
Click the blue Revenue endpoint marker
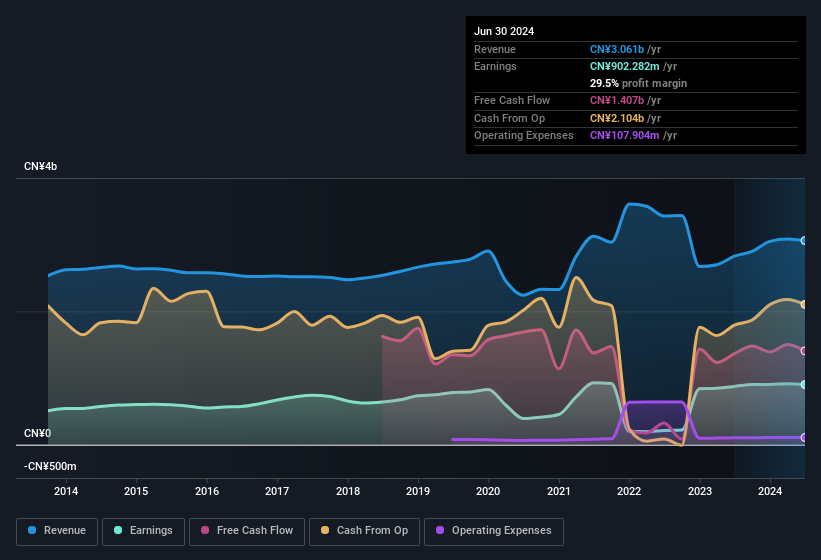[804, 241]
